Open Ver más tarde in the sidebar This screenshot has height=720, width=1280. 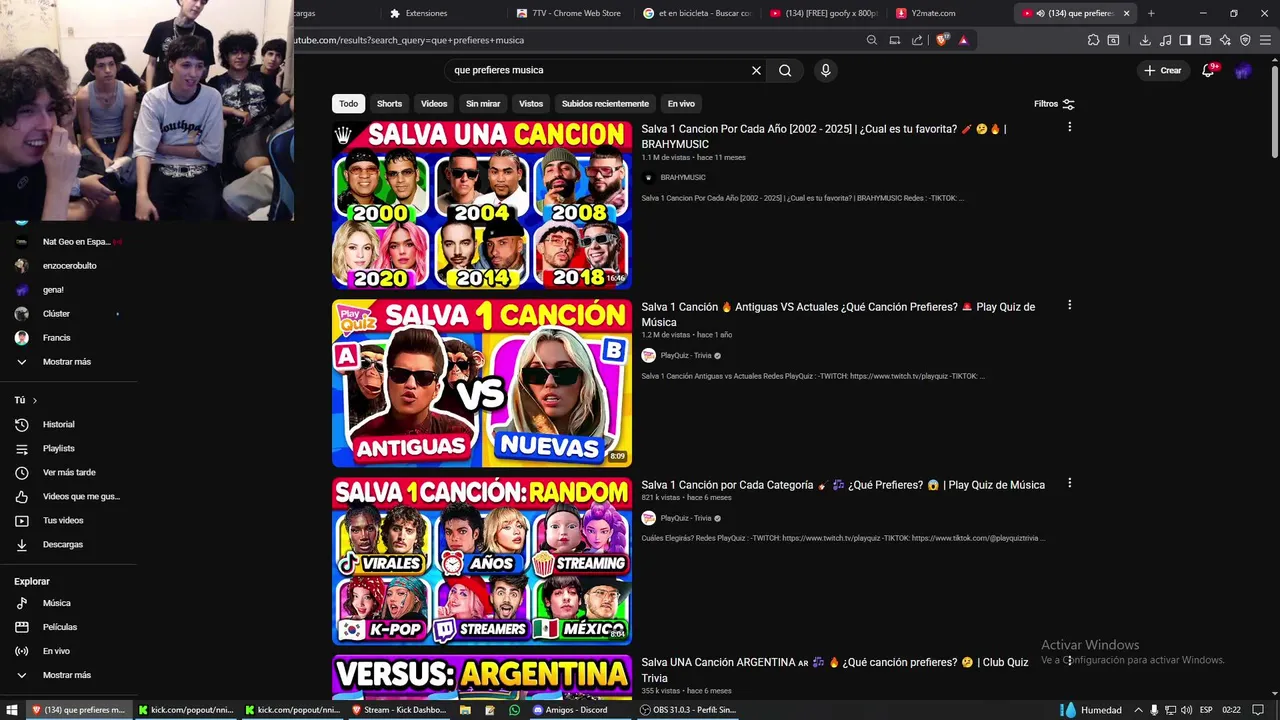point(69,473)
